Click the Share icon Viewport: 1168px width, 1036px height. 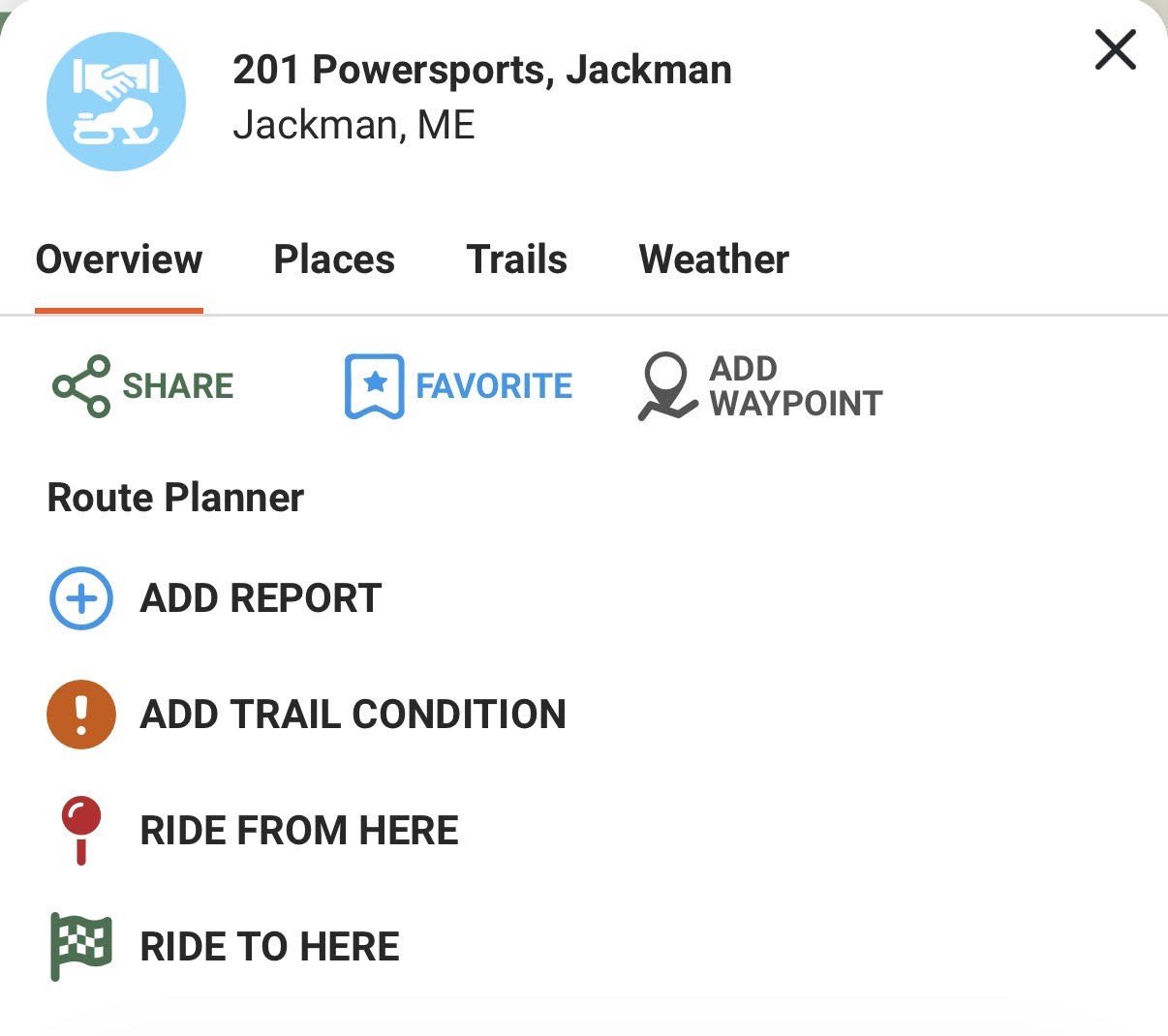coord(77,385)
